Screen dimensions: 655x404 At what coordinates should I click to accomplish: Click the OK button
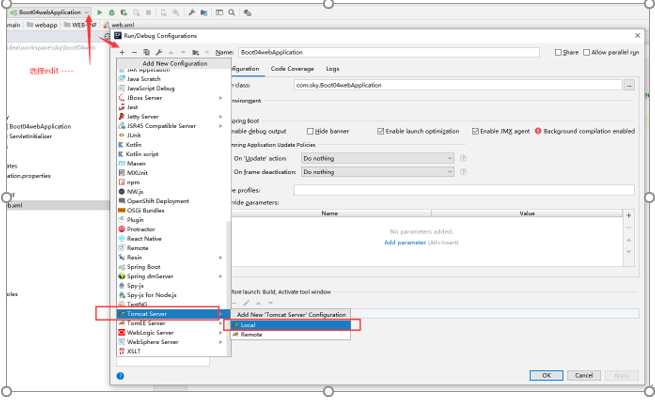546,375
